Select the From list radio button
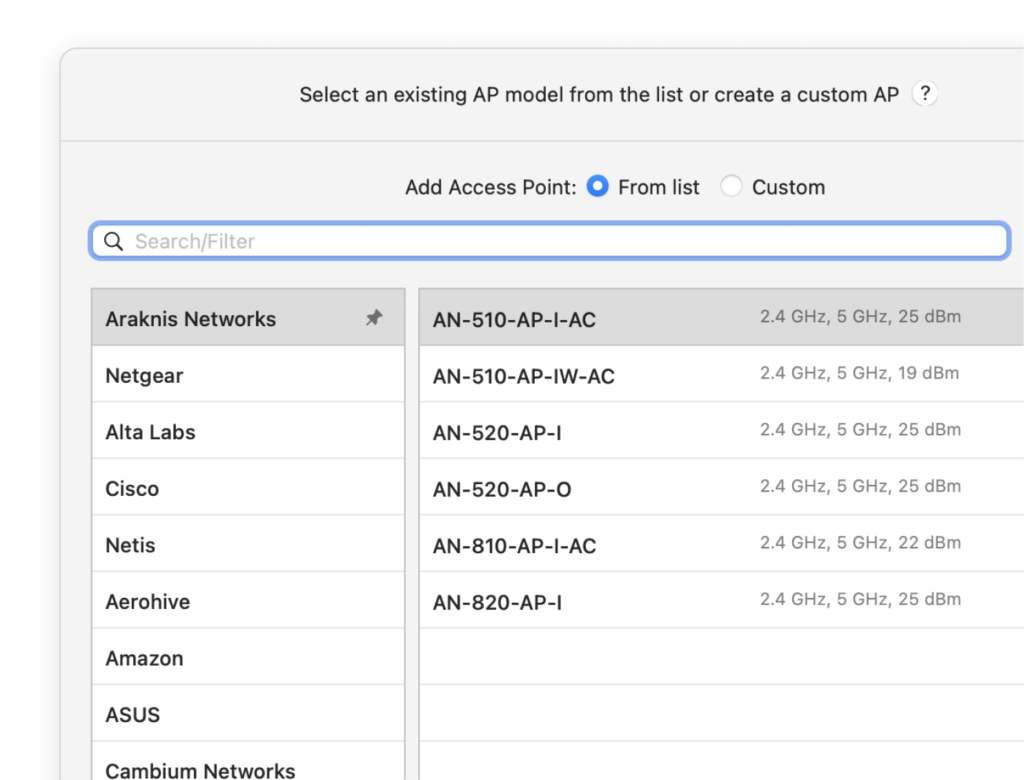 (x=597, y=186)
